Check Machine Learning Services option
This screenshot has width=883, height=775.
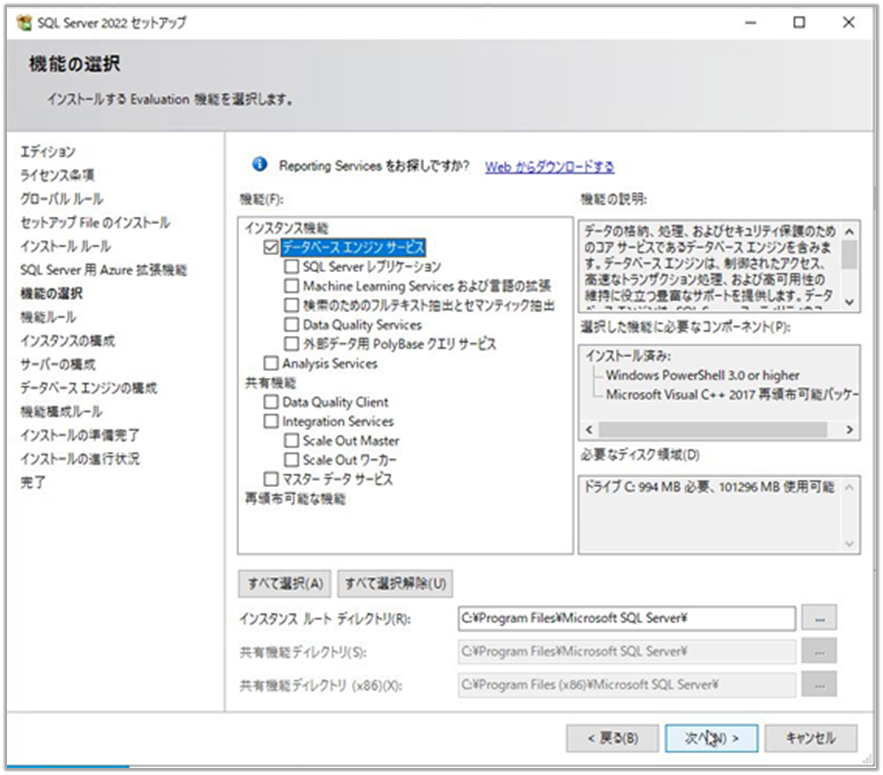click(291, 286)
